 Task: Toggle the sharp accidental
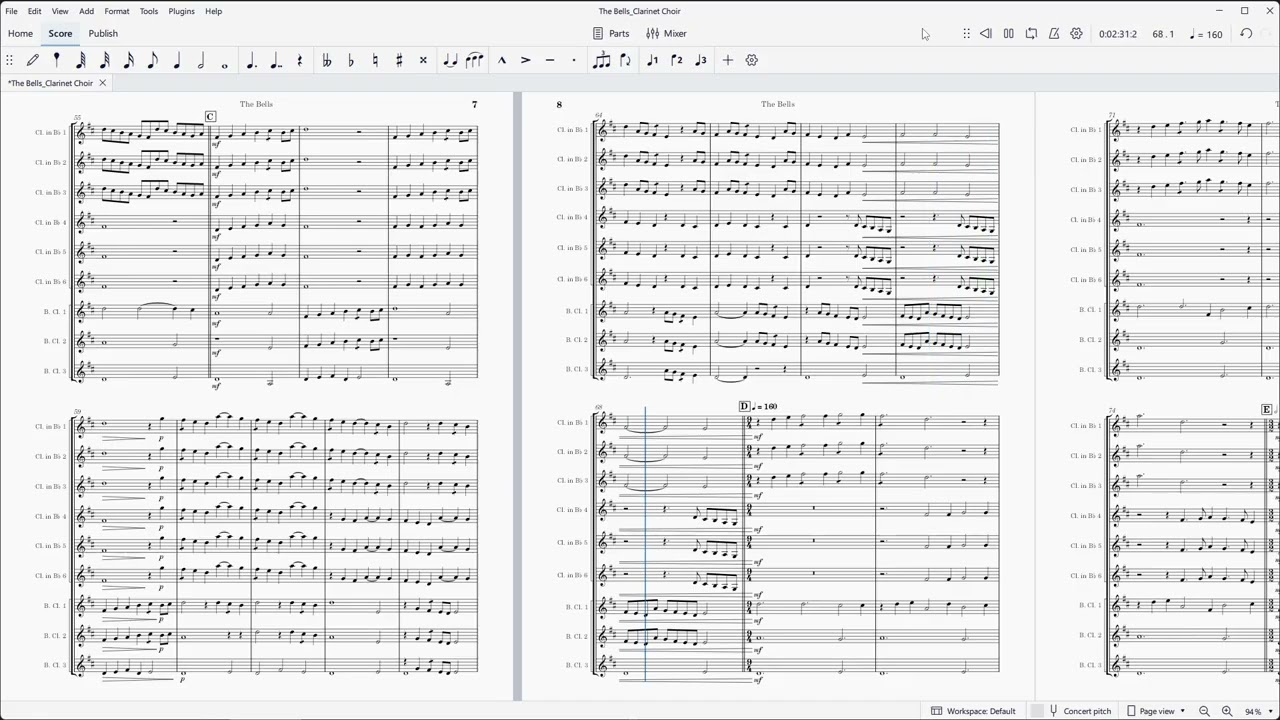(398, 60)
